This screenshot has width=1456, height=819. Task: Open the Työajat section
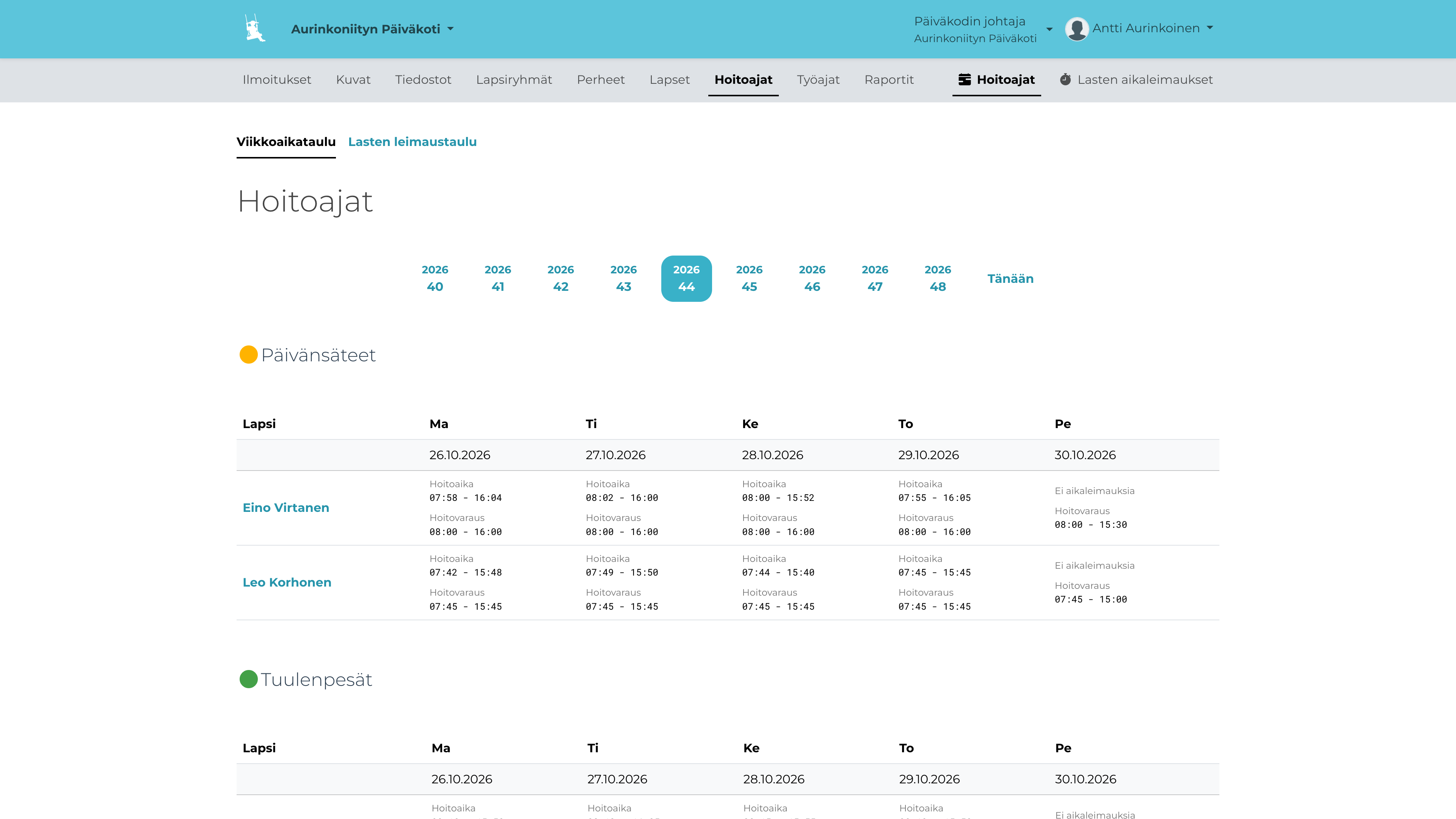tap(818, 80)
